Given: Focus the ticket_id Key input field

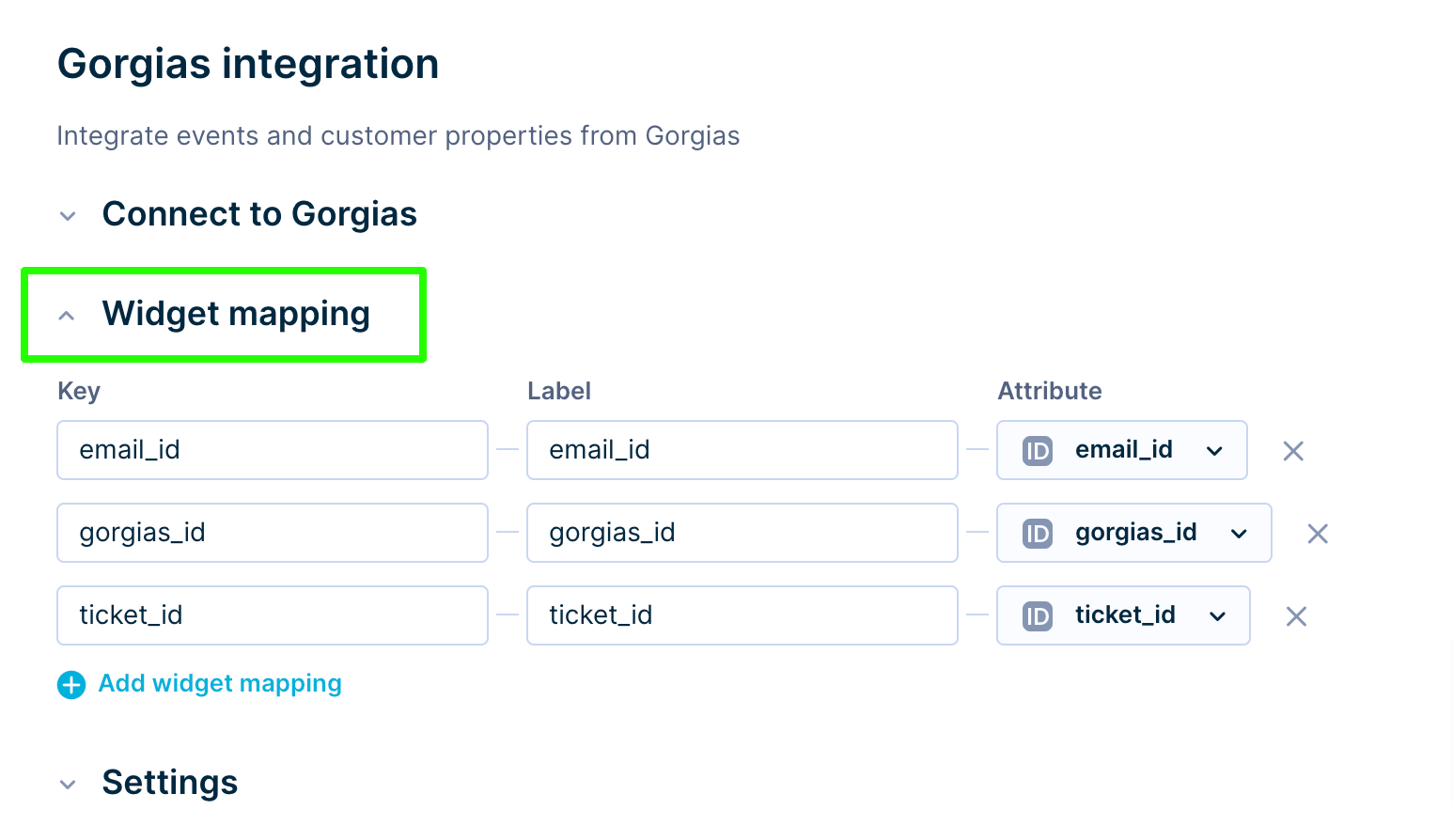Looking at the screenshot, I should [273, 615].
